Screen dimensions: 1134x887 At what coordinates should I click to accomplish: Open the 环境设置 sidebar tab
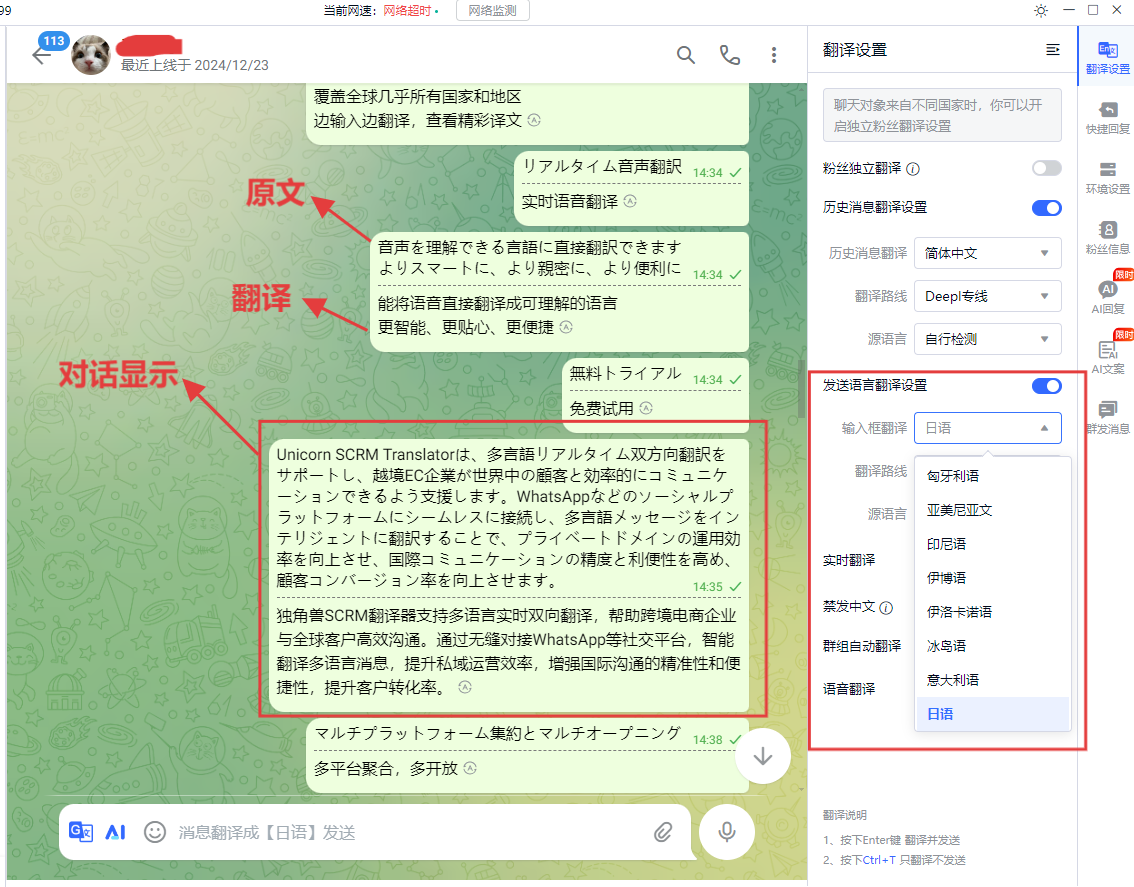click(1107, 177)
